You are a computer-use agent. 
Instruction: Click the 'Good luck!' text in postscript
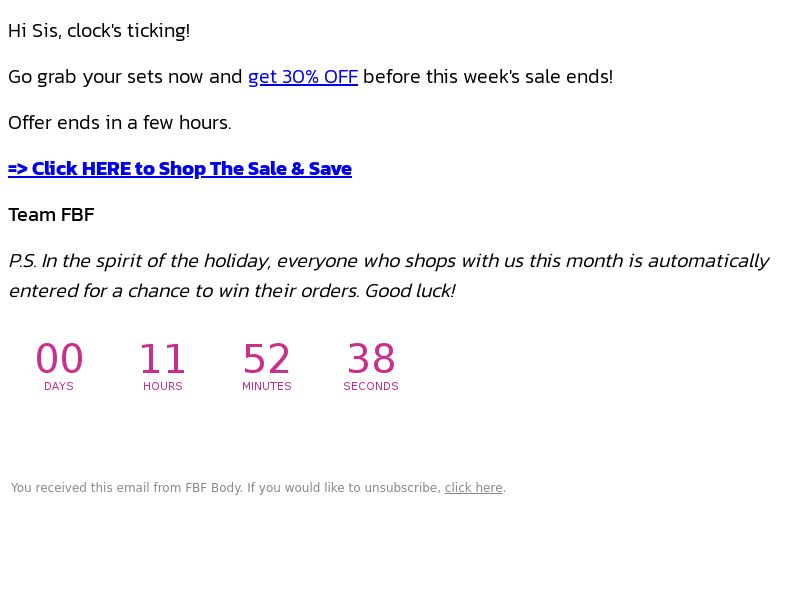[410, 291]
